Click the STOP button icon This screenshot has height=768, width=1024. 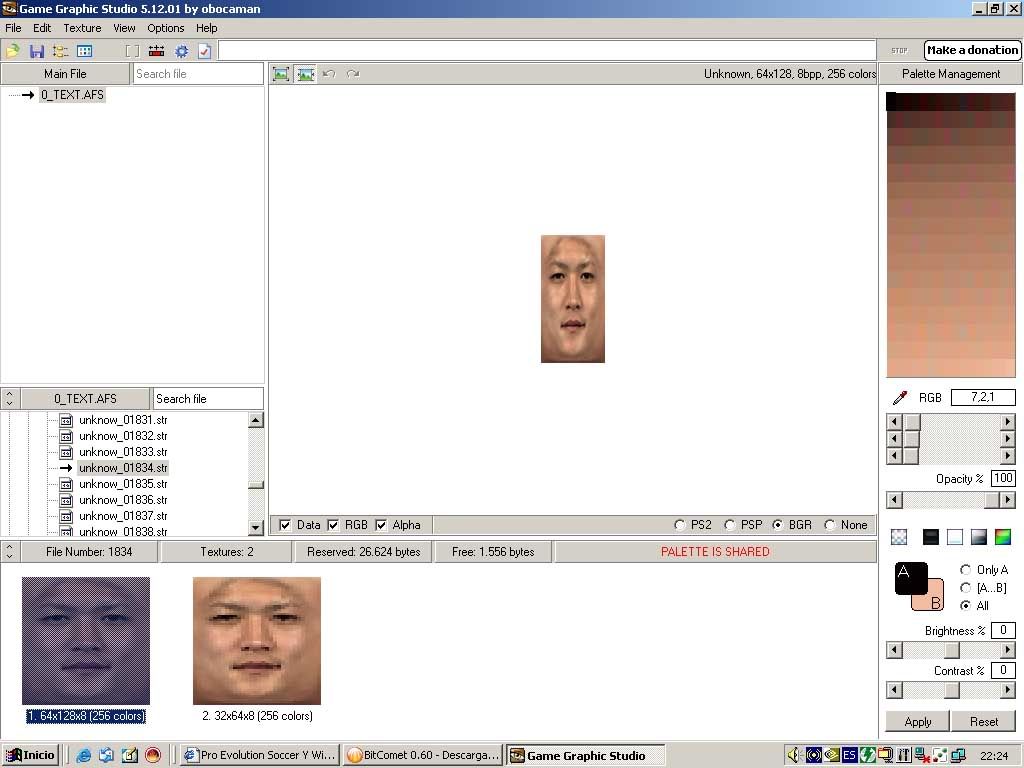click(x=899, y=50)
